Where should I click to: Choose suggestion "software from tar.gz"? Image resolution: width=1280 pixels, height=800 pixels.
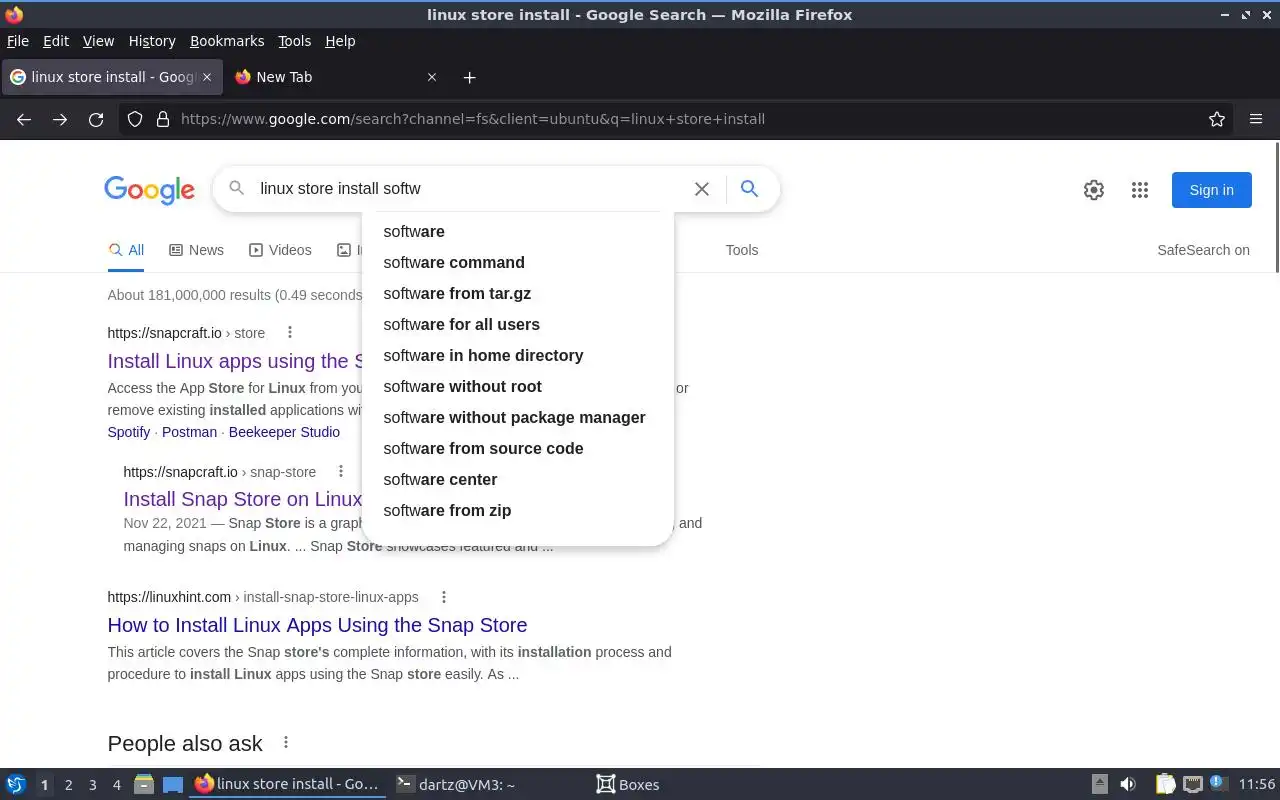coord(518,293)
